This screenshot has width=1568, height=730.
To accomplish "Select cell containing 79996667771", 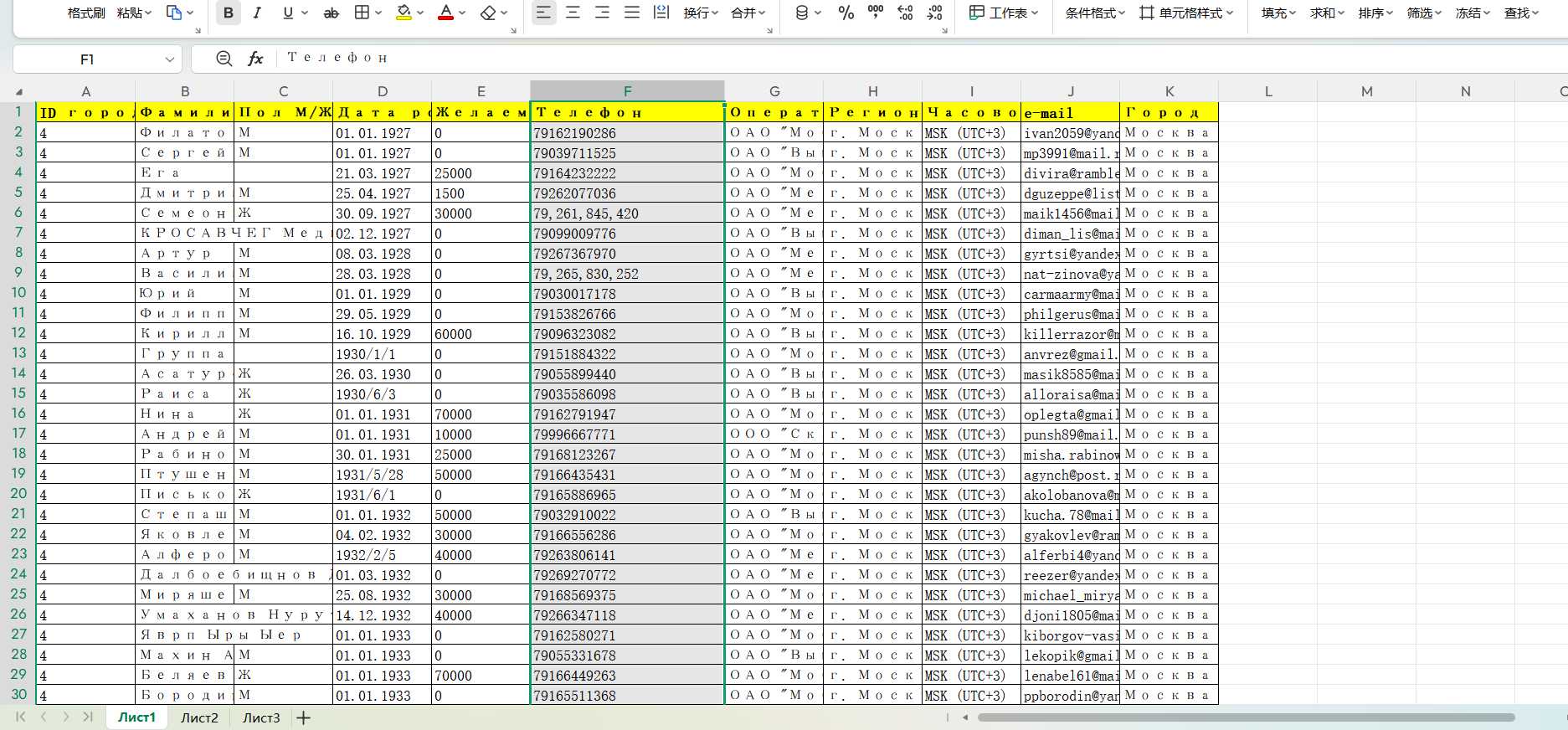I will (x=627, y=434).
